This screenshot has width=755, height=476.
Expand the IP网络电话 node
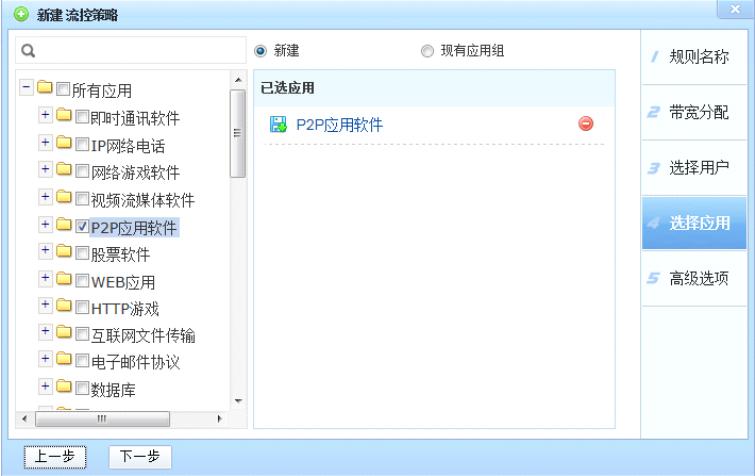[45, 142]
